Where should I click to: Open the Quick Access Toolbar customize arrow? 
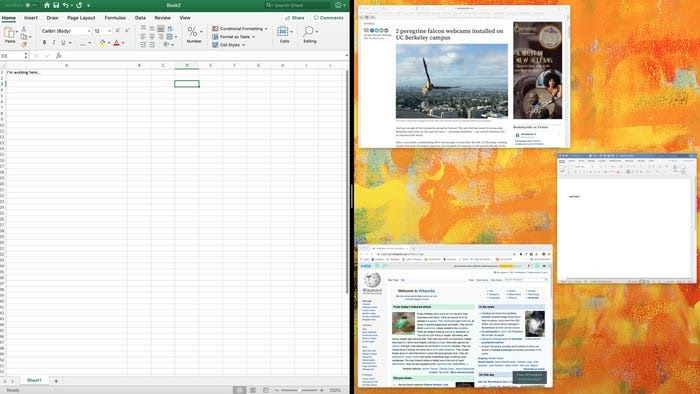tap(88, 5)
